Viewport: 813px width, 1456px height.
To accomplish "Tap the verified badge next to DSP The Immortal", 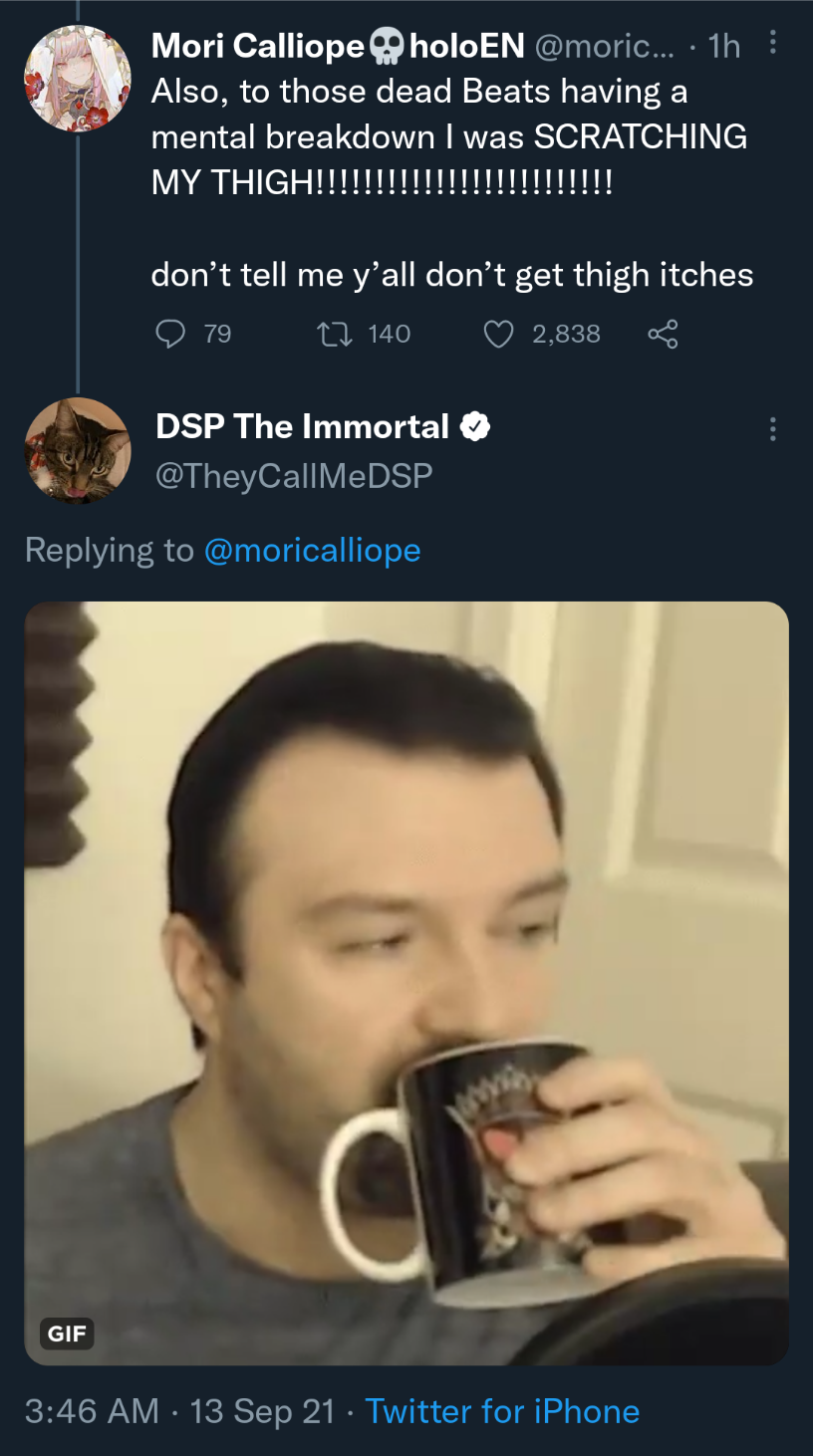I will click(475, 427).
